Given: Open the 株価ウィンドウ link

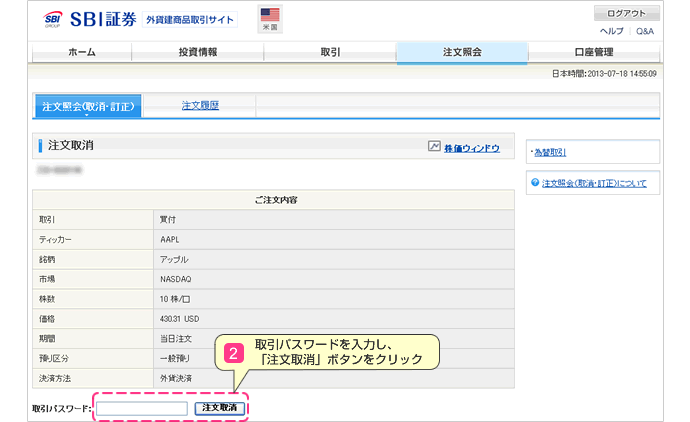Looking at the screenshot, I should coord(472,148).
